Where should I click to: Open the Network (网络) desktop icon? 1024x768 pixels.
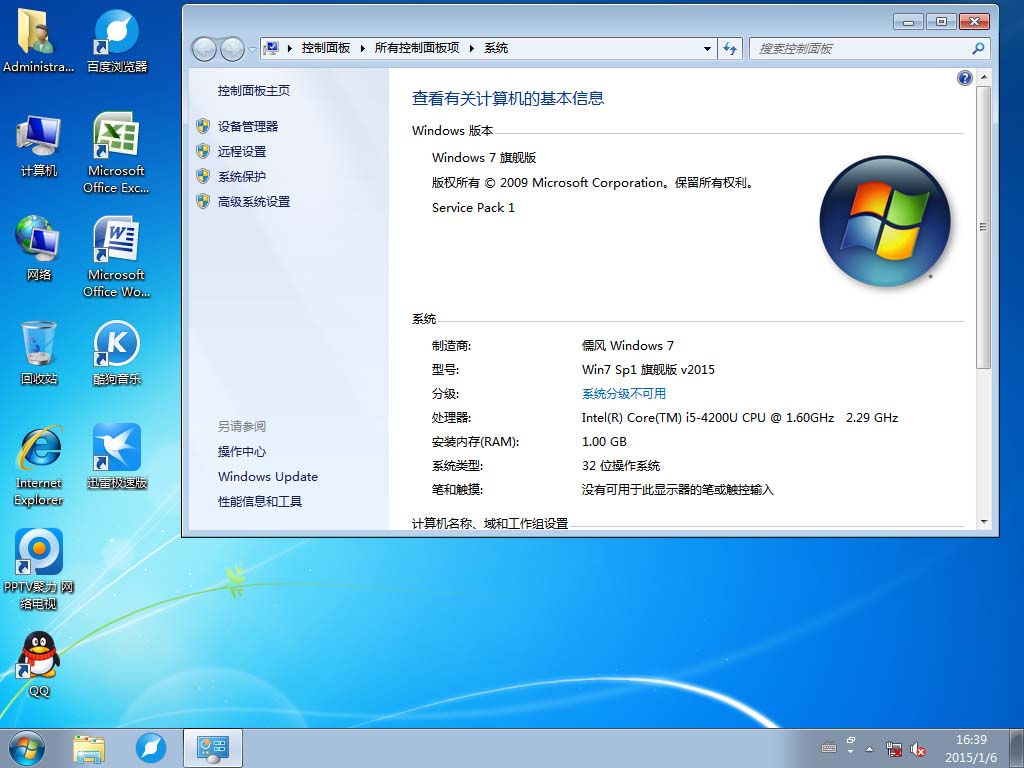click(x=39, y=249)
